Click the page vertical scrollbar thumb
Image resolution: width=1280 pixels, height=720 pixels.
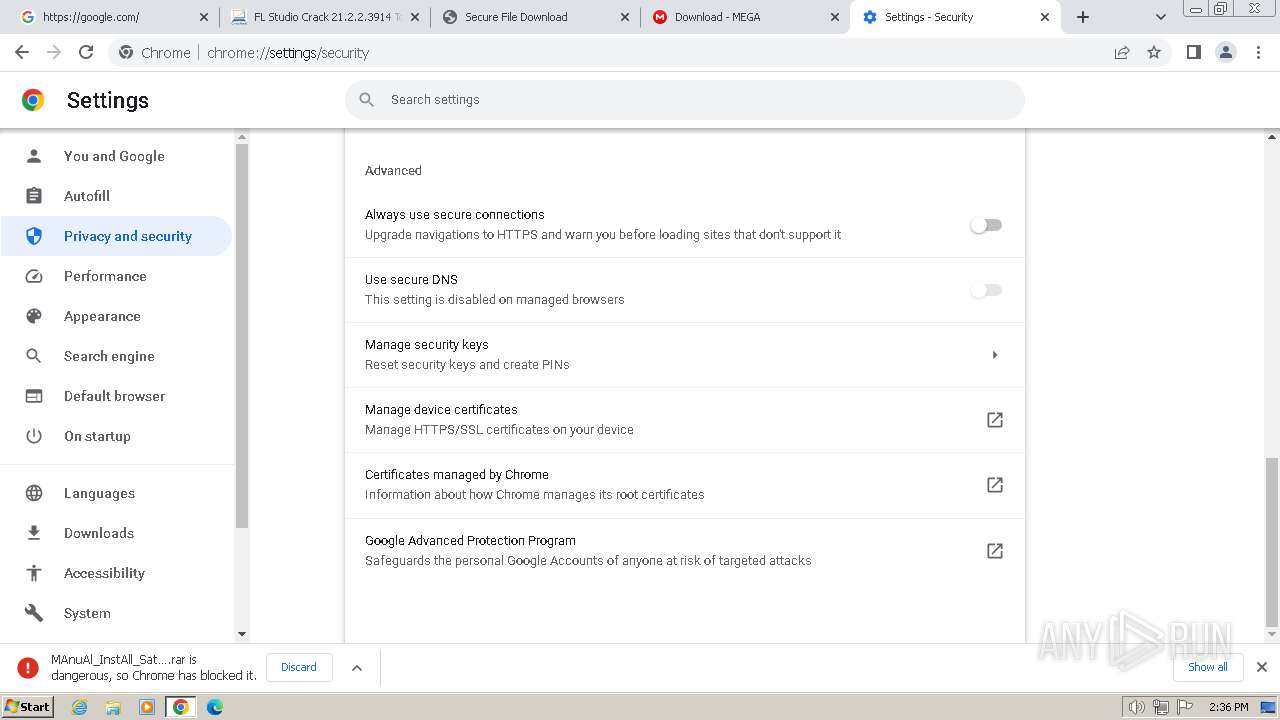[x=1272, y=541]
